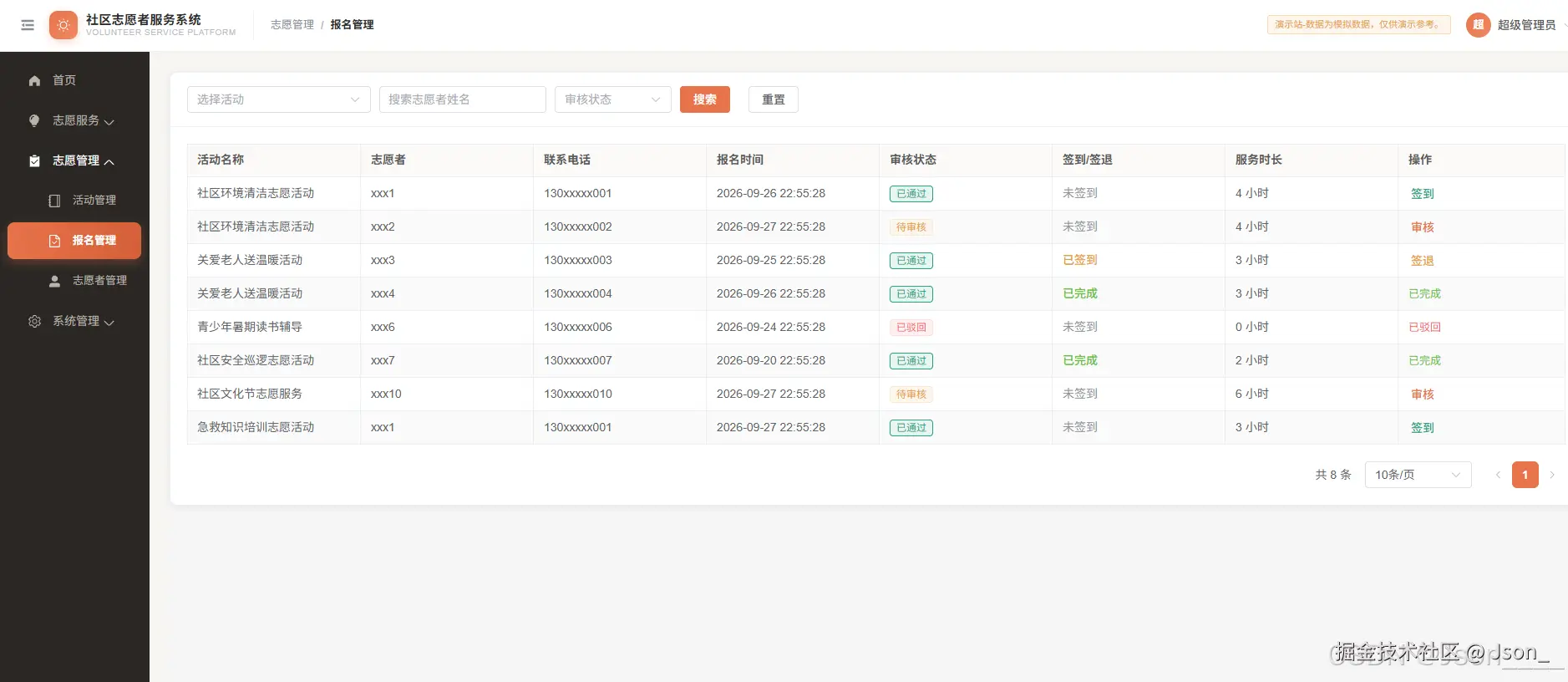Click the document icon beside 报名管理
The width and height of the screenshot is (1568, 682).
pyautogui.click(x=54, y=241)
